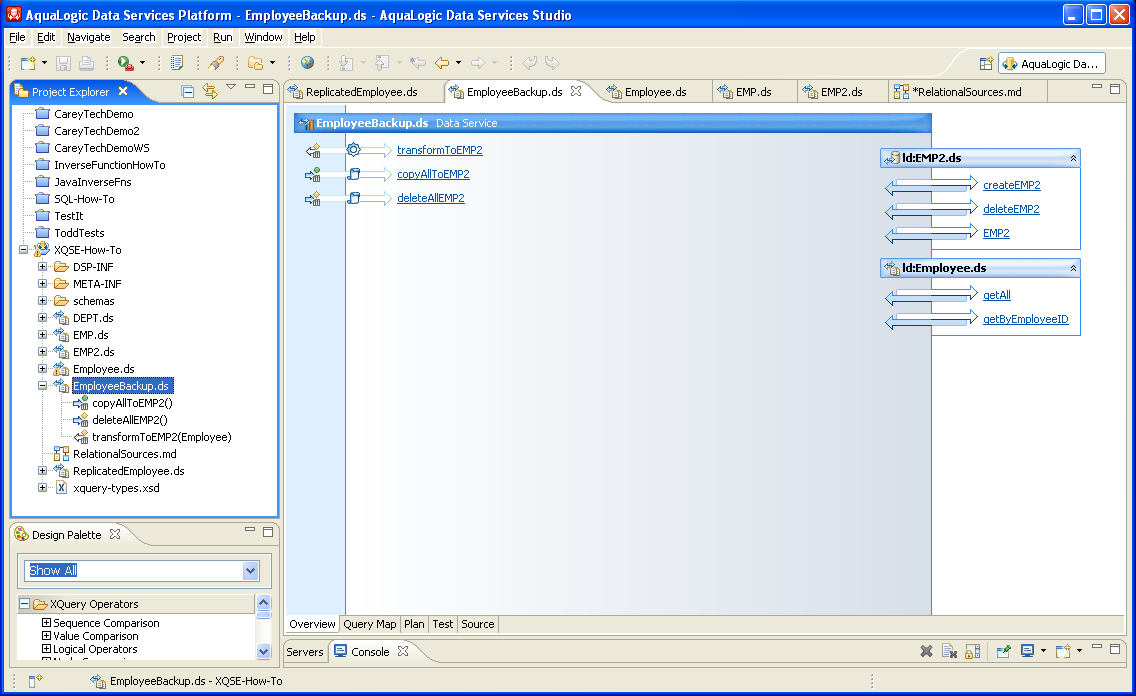Switch to *RelationalSources.md editor tab
The height and width of the screenshot is (696, 1136).
(966, 92)
